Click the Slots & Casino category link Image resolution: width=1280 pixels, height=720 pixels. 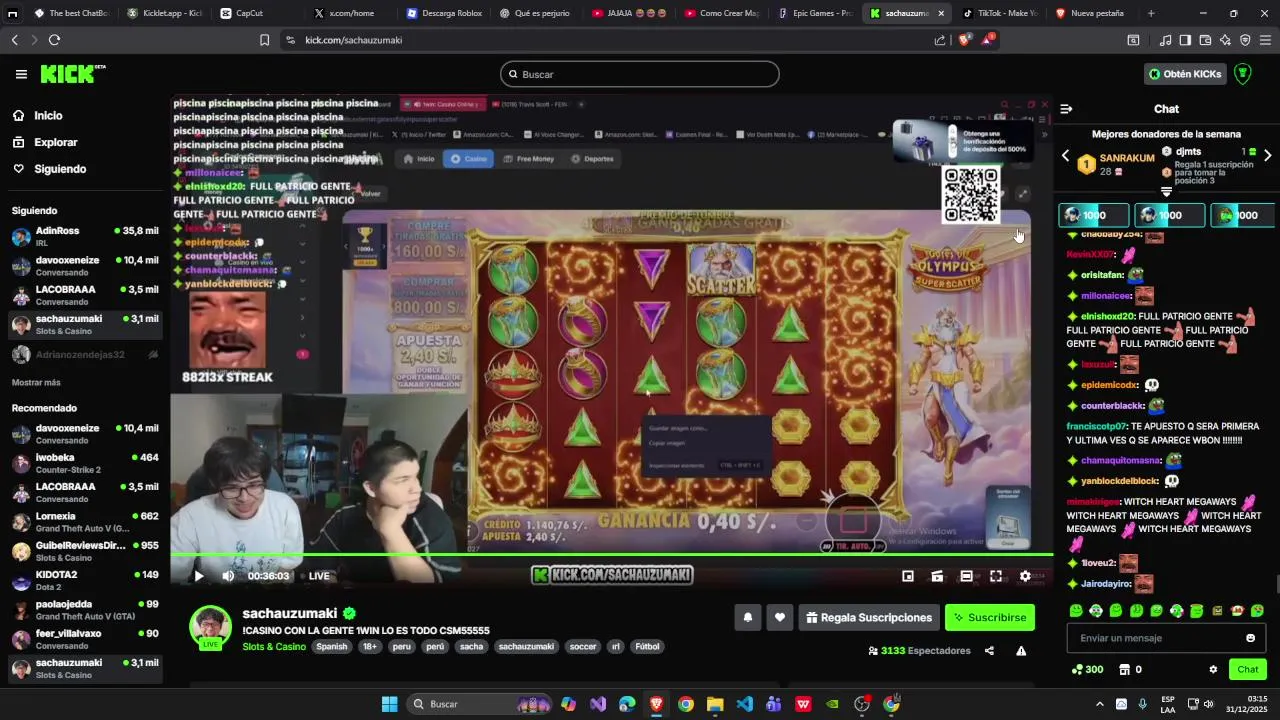point(274,647)
